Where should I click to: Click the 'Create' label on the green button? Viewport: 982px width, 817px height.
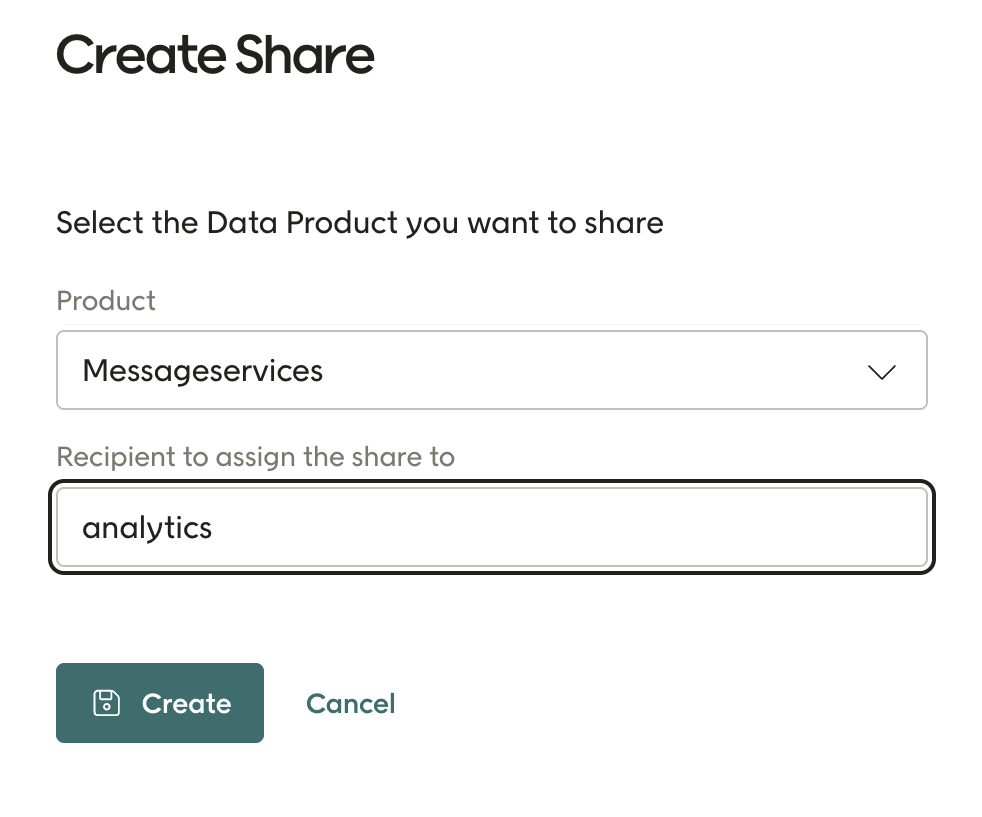pos(187,704)
